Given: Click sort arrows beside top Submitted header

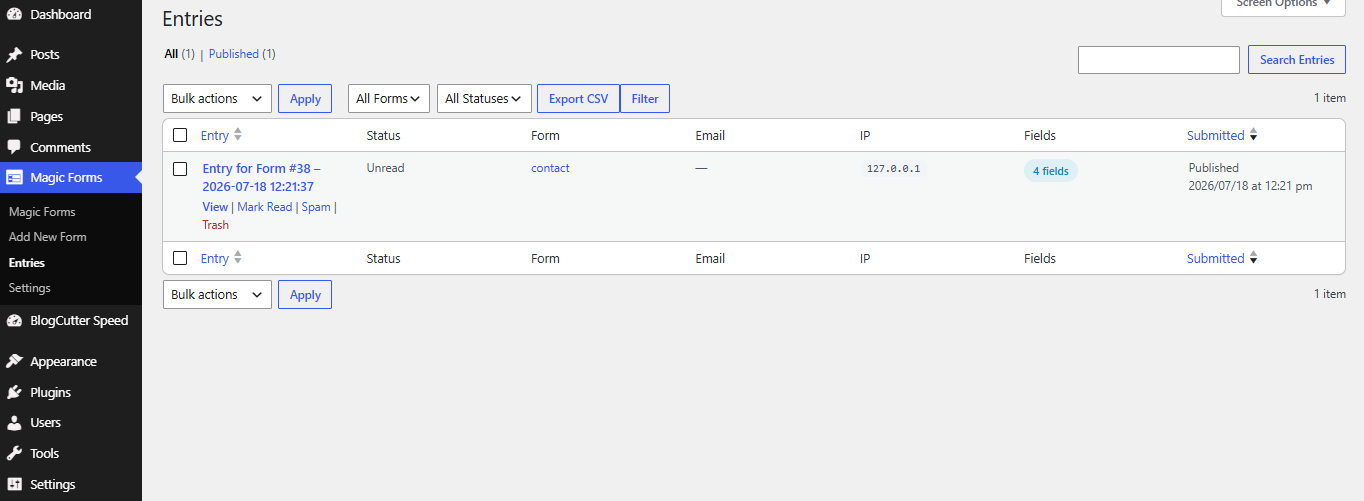Looking at the screenshot, I should 1254,135.
